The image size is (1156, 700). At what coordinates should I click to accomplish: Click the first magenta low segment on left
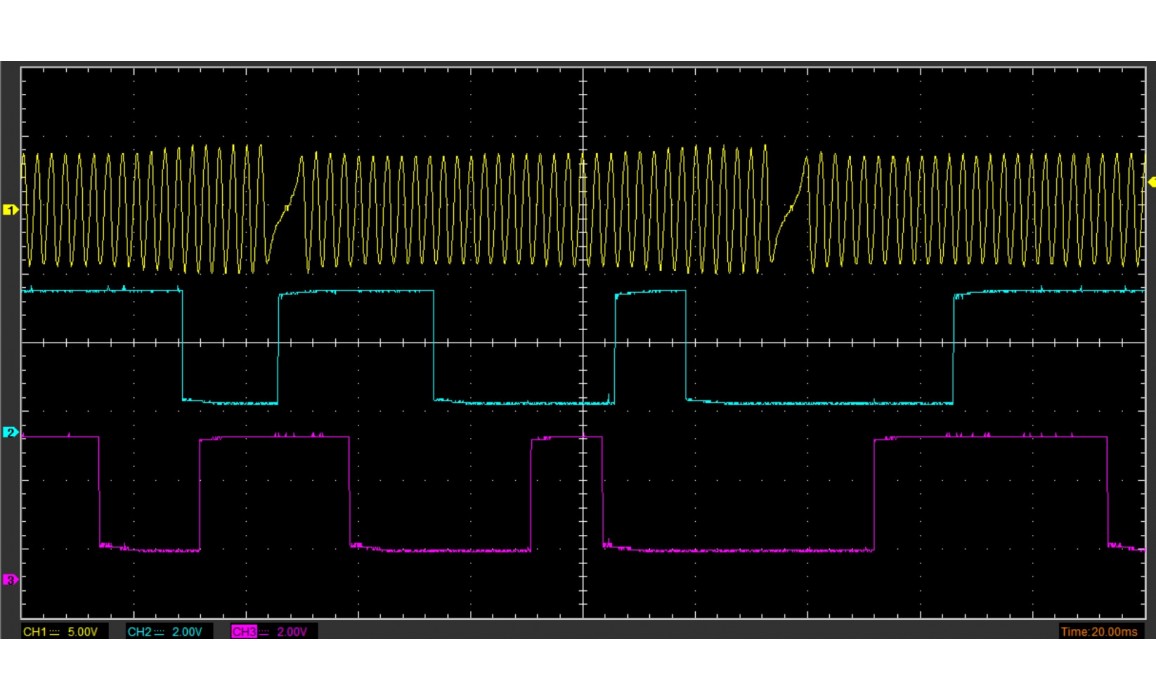150,550
